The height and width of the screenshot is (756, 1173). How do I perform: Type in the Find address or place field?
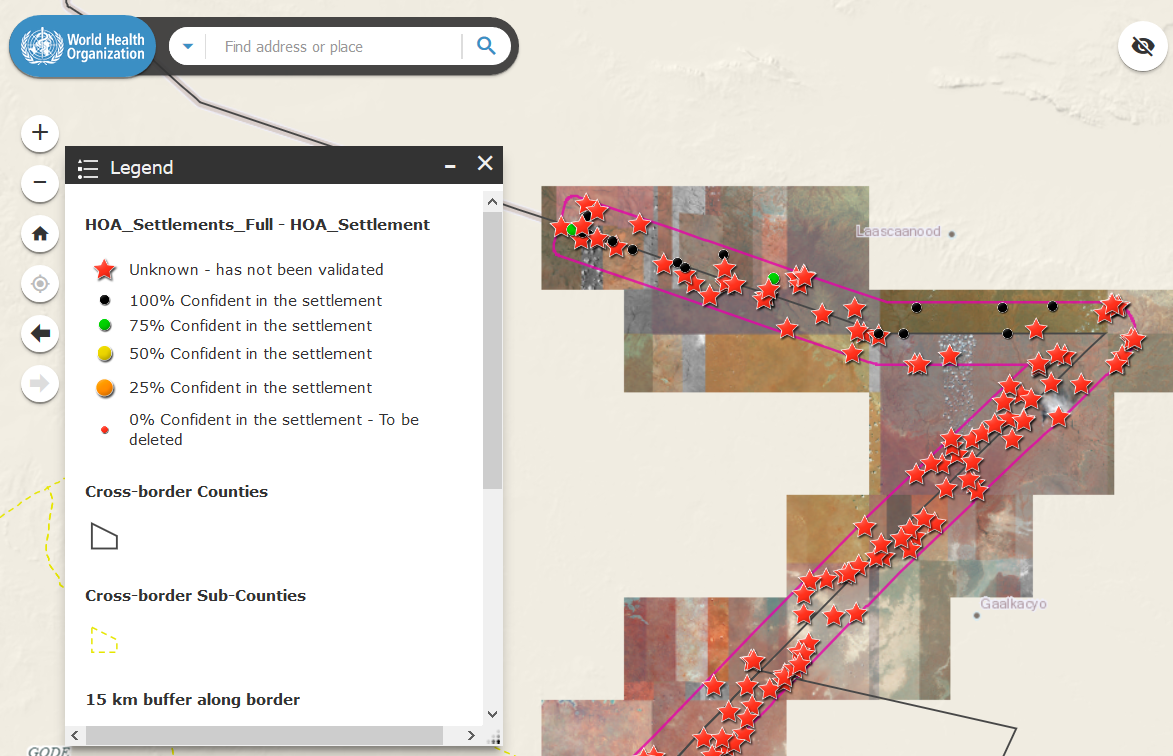[x=335, y=47]
